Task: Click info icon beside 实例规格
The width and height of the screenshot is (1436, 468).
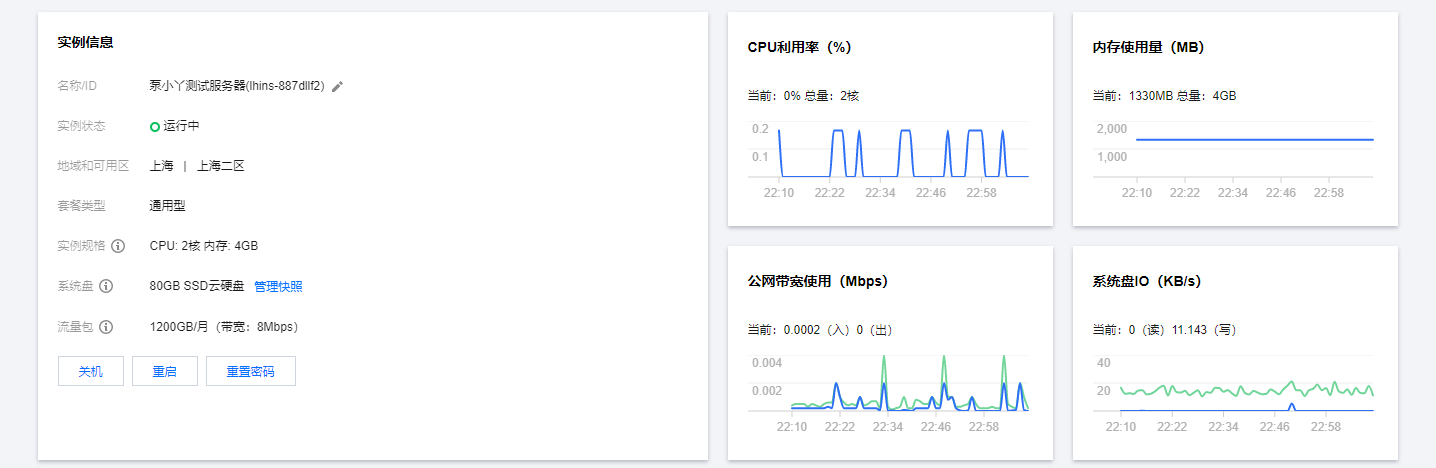Action: point(118,246)
